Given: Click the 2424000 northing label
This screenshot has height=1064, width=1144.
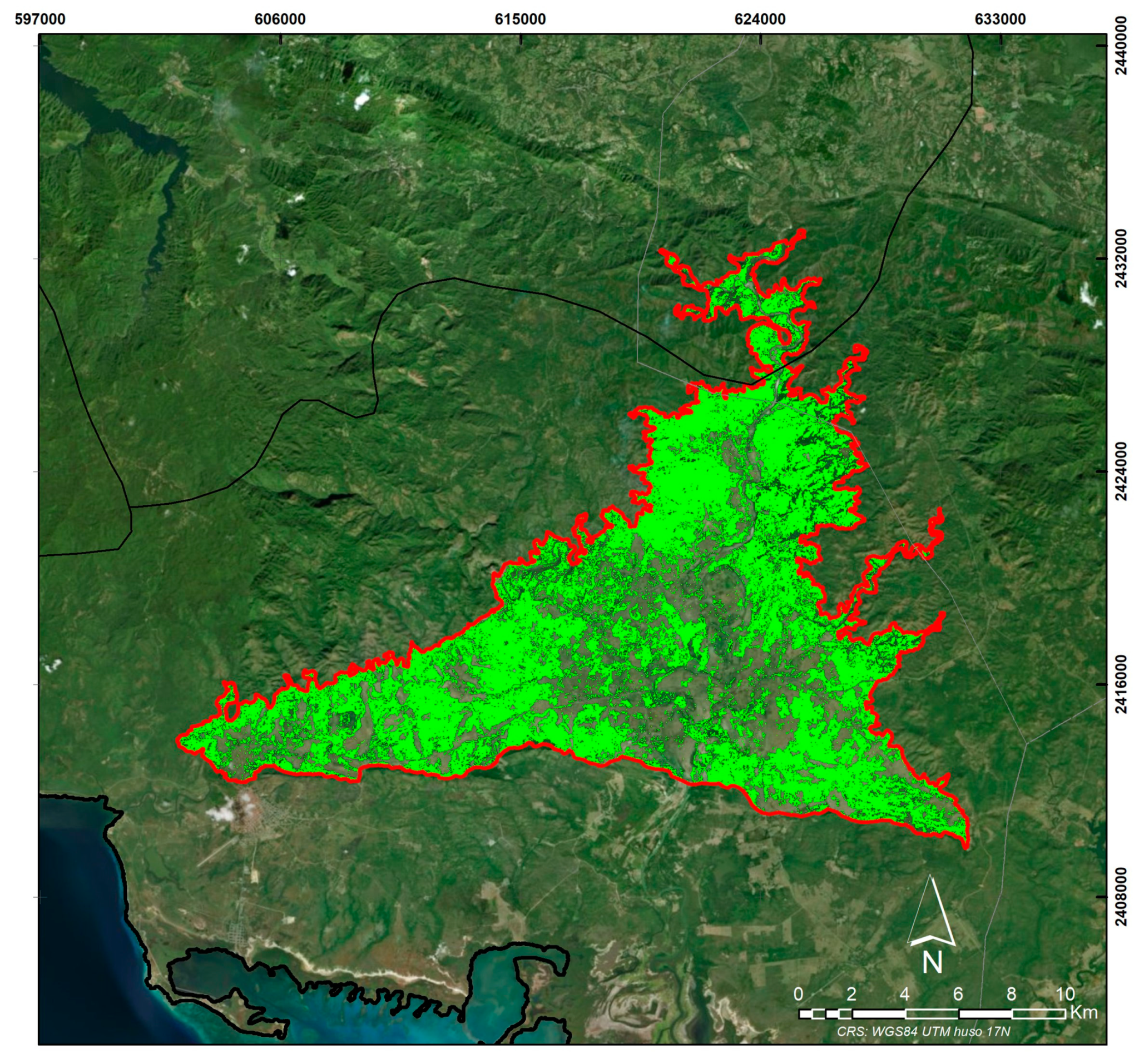Looking at the screenshot, I should click(1121, 471).
